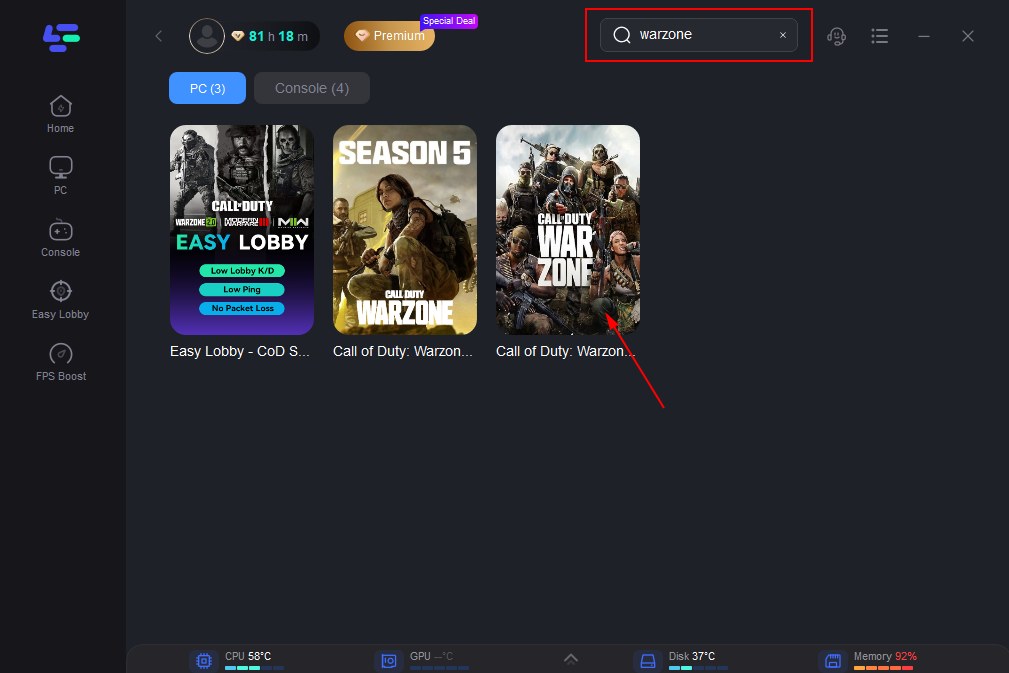Click the Memory usage bar indicator
1009x673 pixels.
[x=884, y=668]
